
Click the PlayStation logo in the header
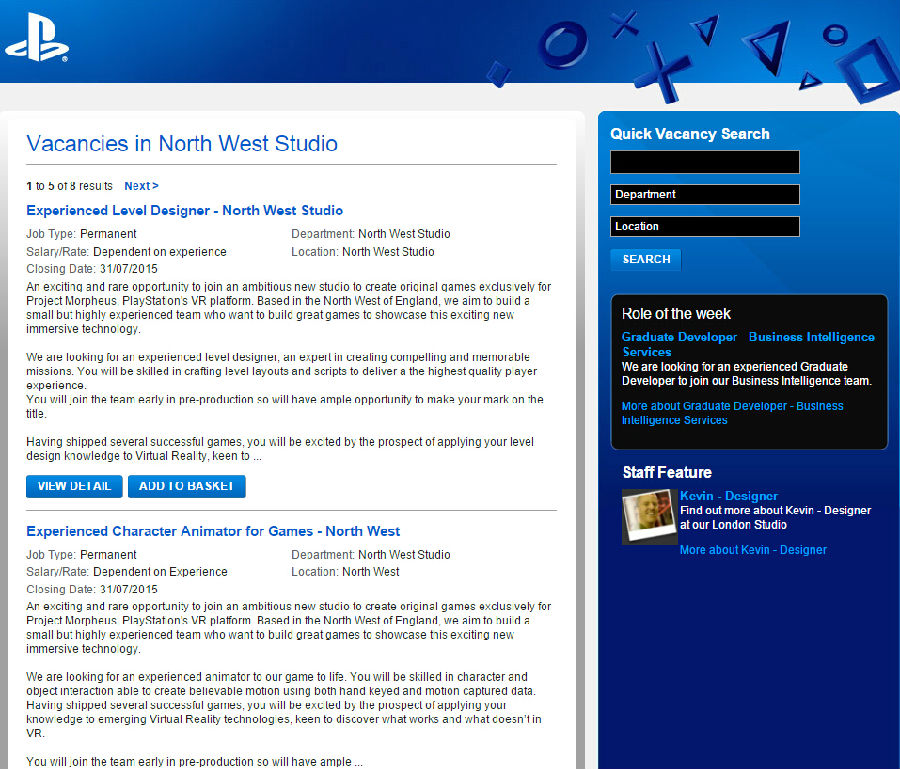point(36,38)
